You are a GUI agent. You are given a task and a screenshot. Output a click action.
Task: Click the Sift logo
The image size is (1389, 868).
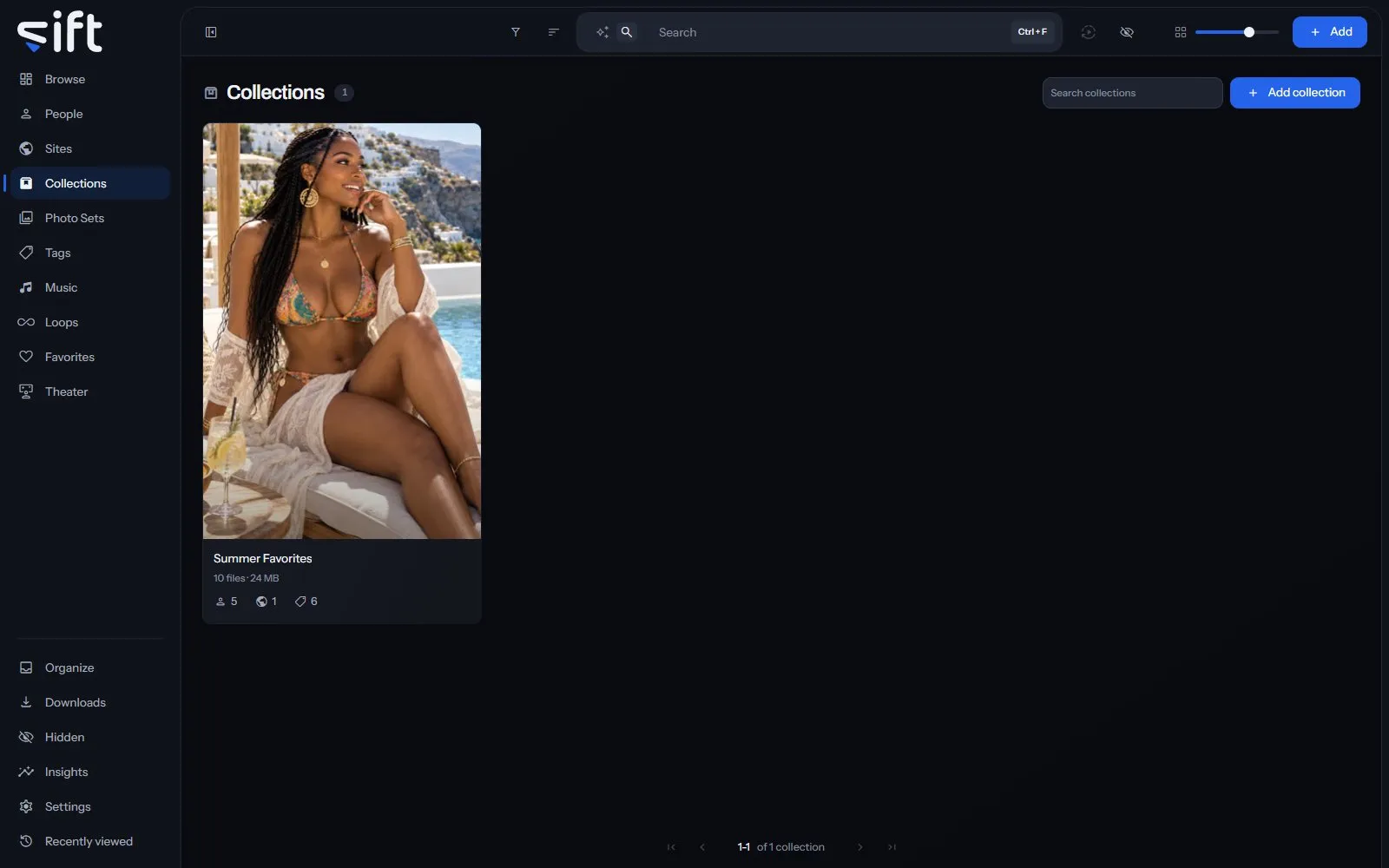(x=60, y=32)
